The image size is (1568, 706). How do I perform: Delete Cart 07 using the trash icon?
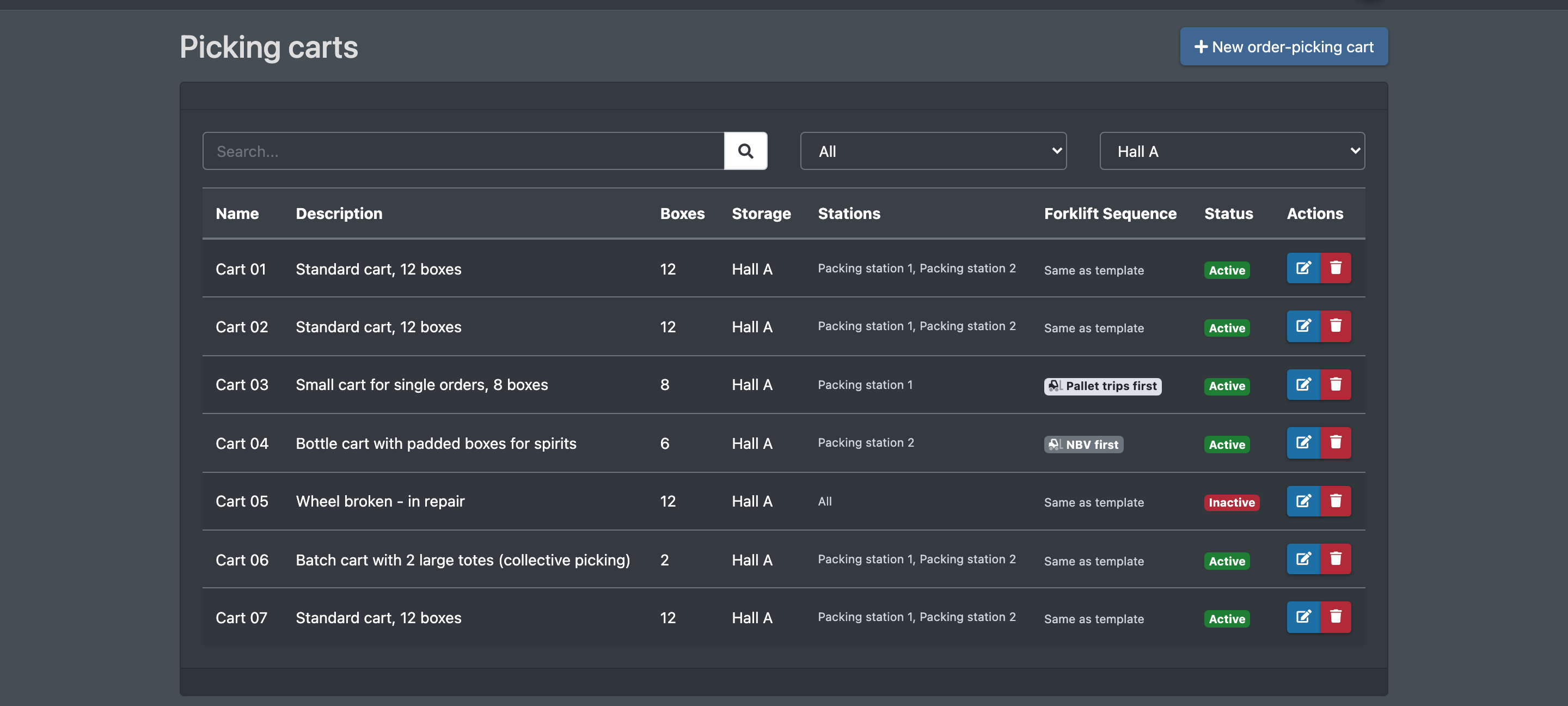(1336, 617)
